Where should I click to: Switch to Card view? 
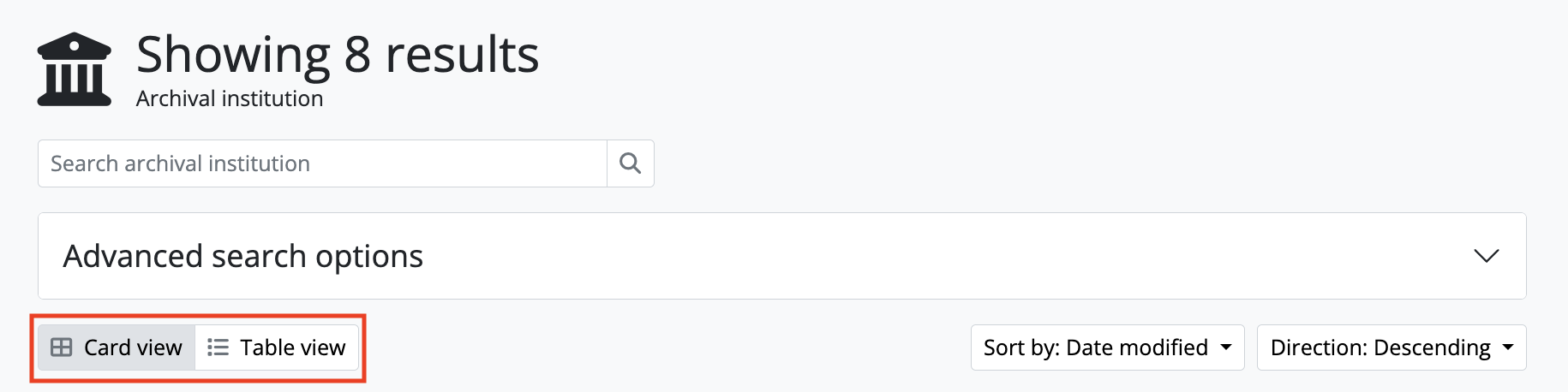click(117, 347)
